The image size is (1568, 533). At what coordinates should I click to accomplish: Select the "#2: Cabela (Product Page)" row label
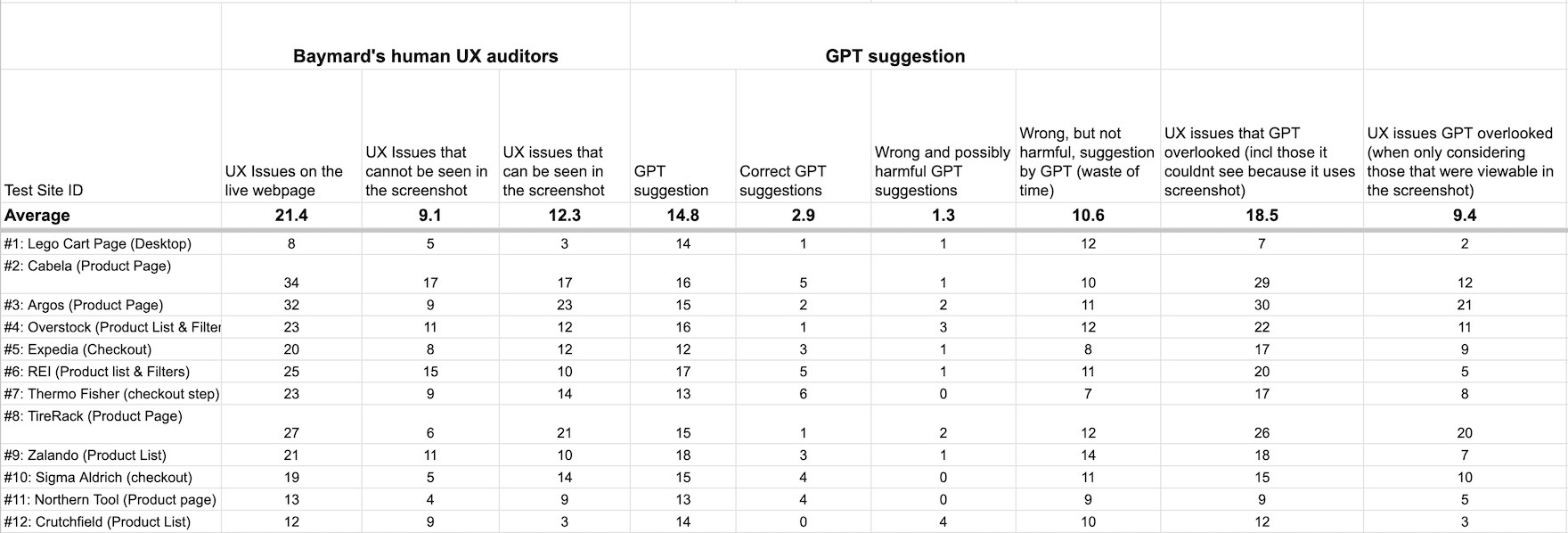[x=87, y=266]
